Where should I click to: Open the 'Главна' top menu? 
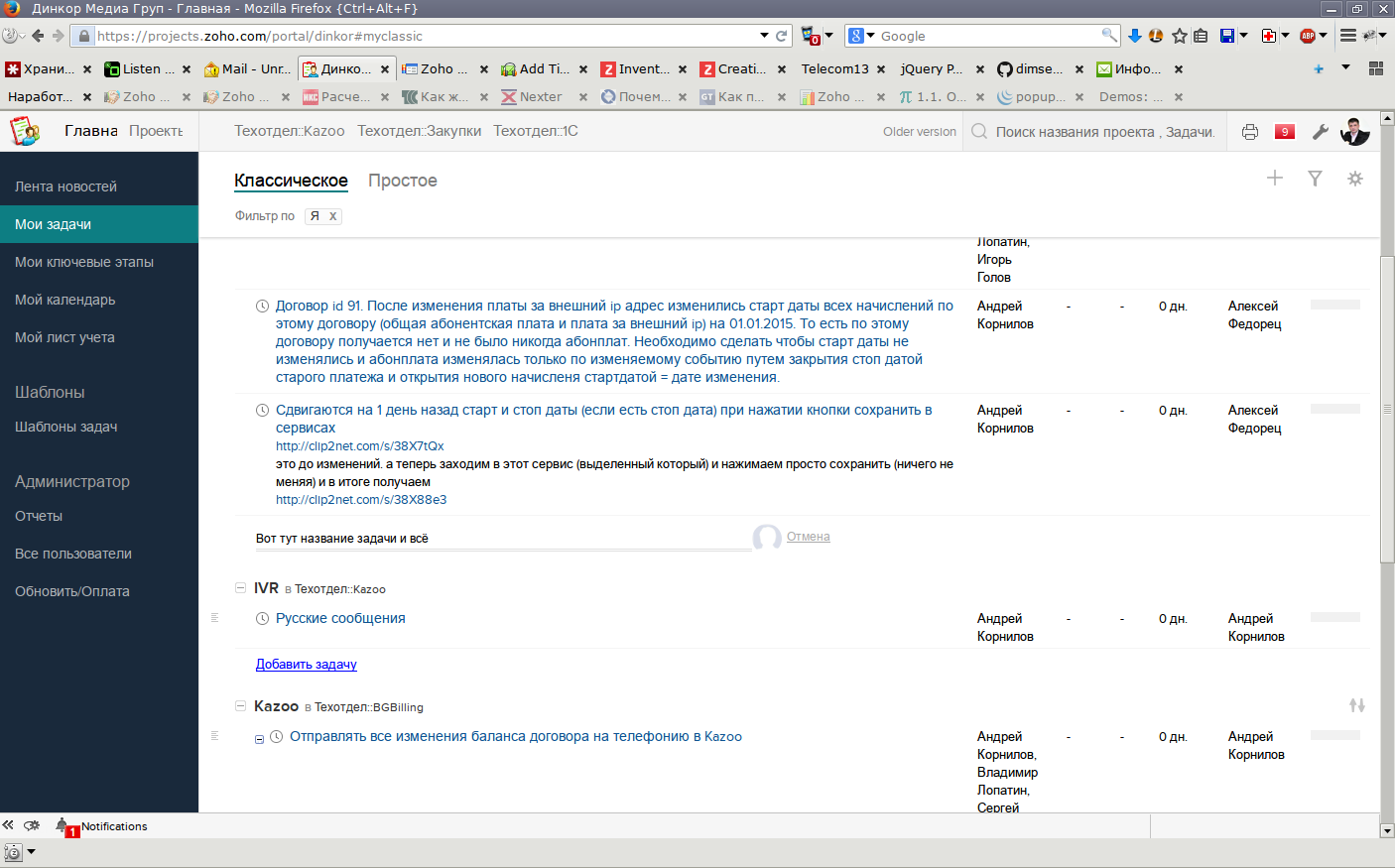coord(91,131)
